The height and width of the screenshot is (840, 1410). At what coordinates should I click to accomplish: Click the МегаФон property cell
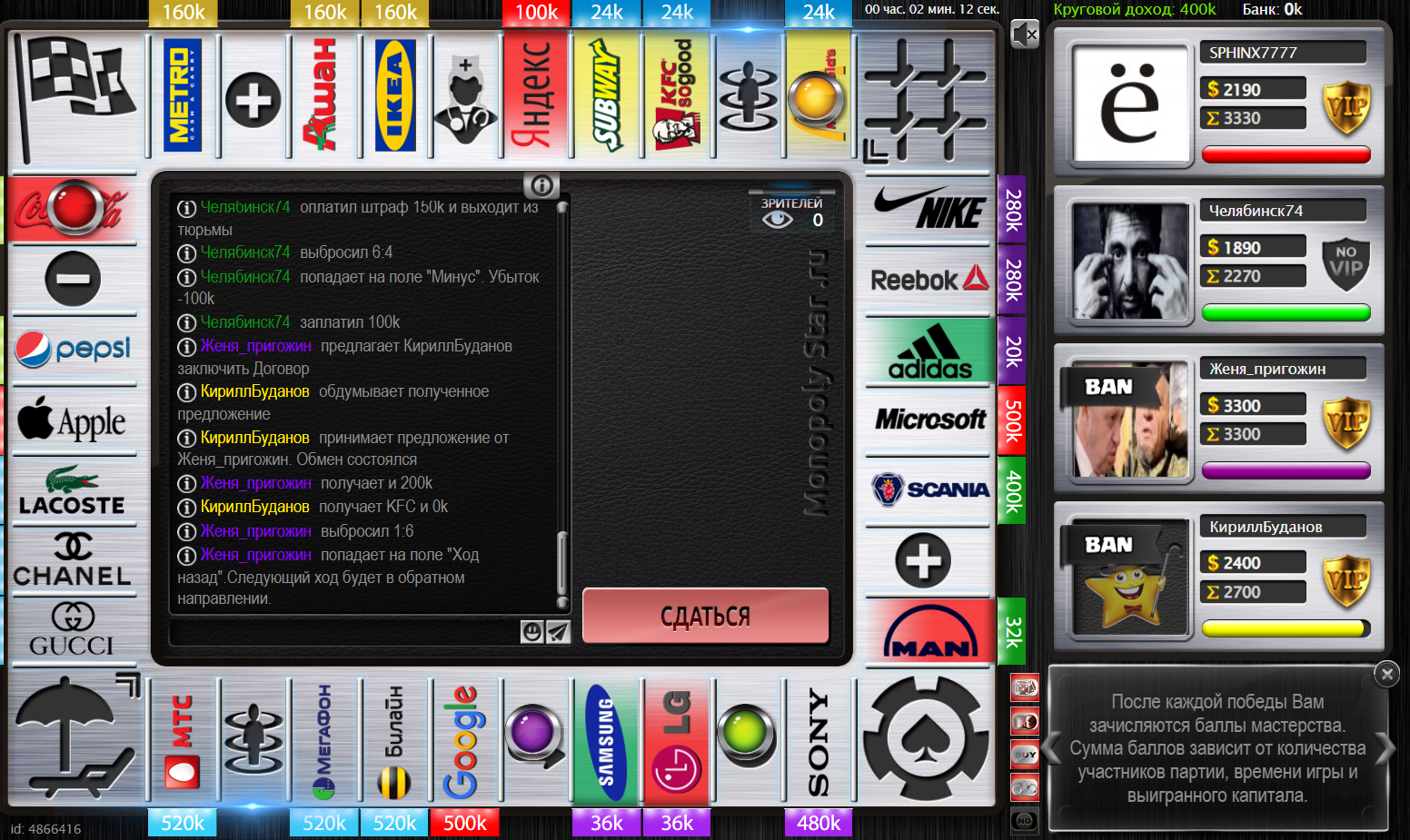tap(324, 741)
